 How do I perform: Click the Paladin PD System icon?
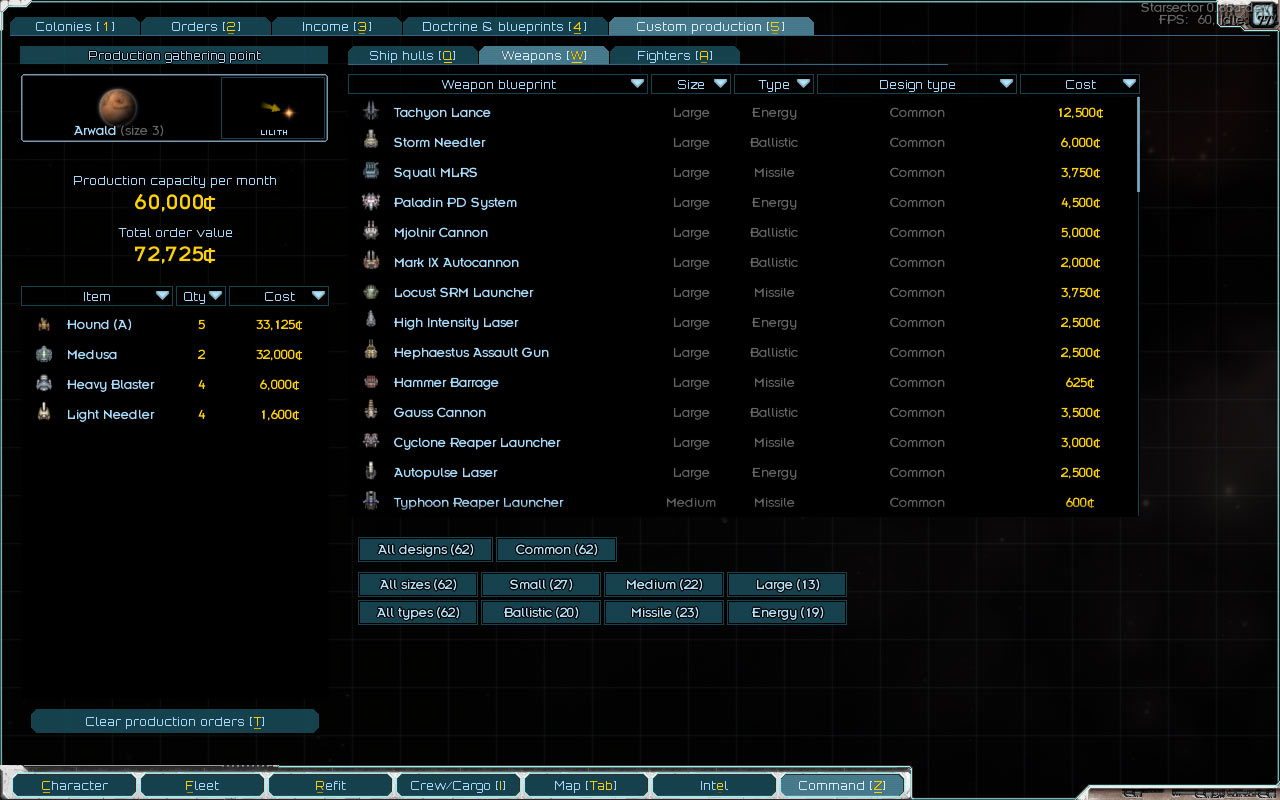(x=371, y=202)
